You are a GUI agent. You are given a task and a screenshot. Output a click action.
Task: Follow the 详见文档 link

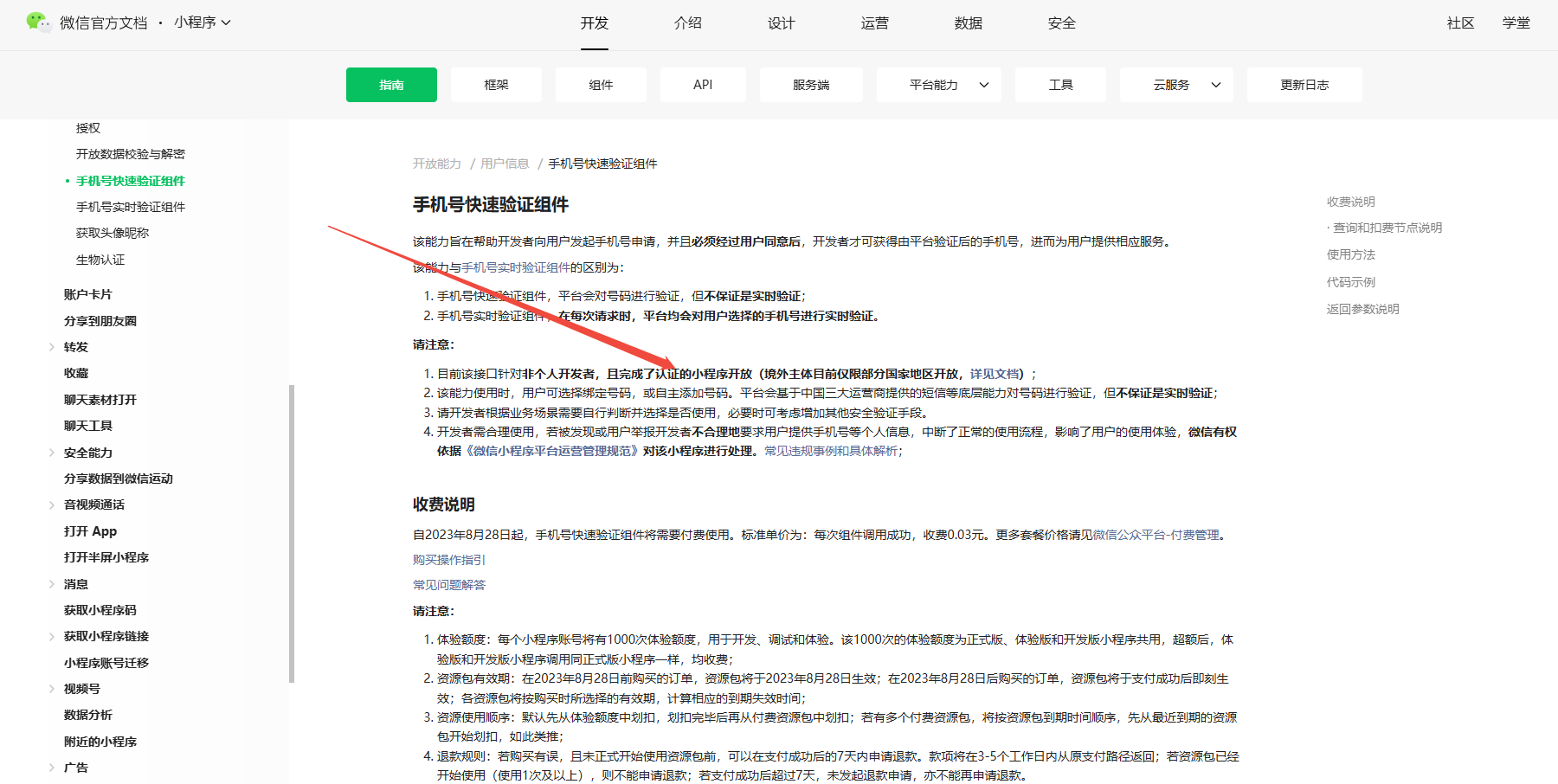[995, 374]
